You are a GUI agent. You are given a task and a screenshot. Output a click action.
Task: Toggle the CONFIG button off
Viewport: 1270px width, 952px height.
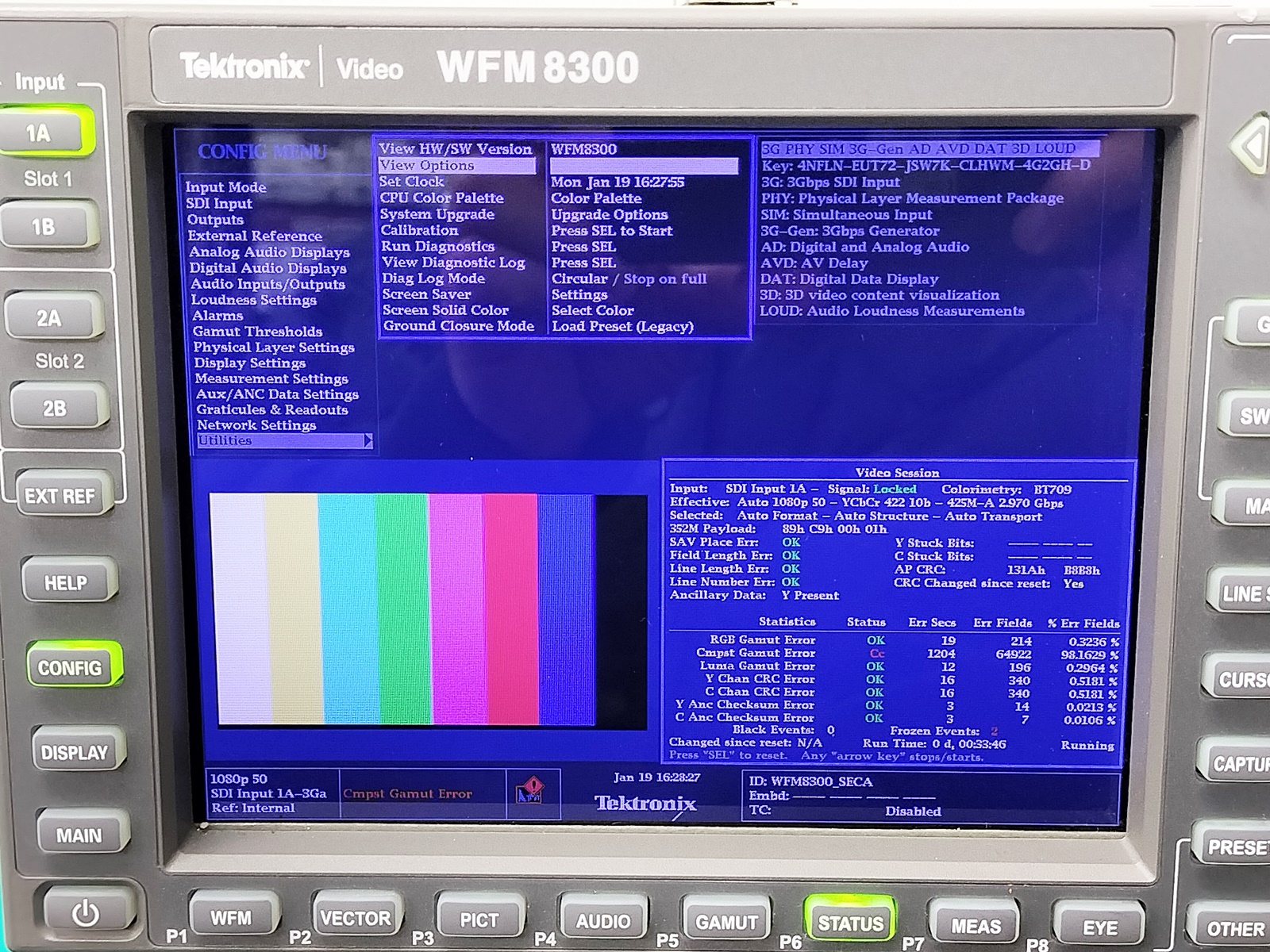point(71,667)
